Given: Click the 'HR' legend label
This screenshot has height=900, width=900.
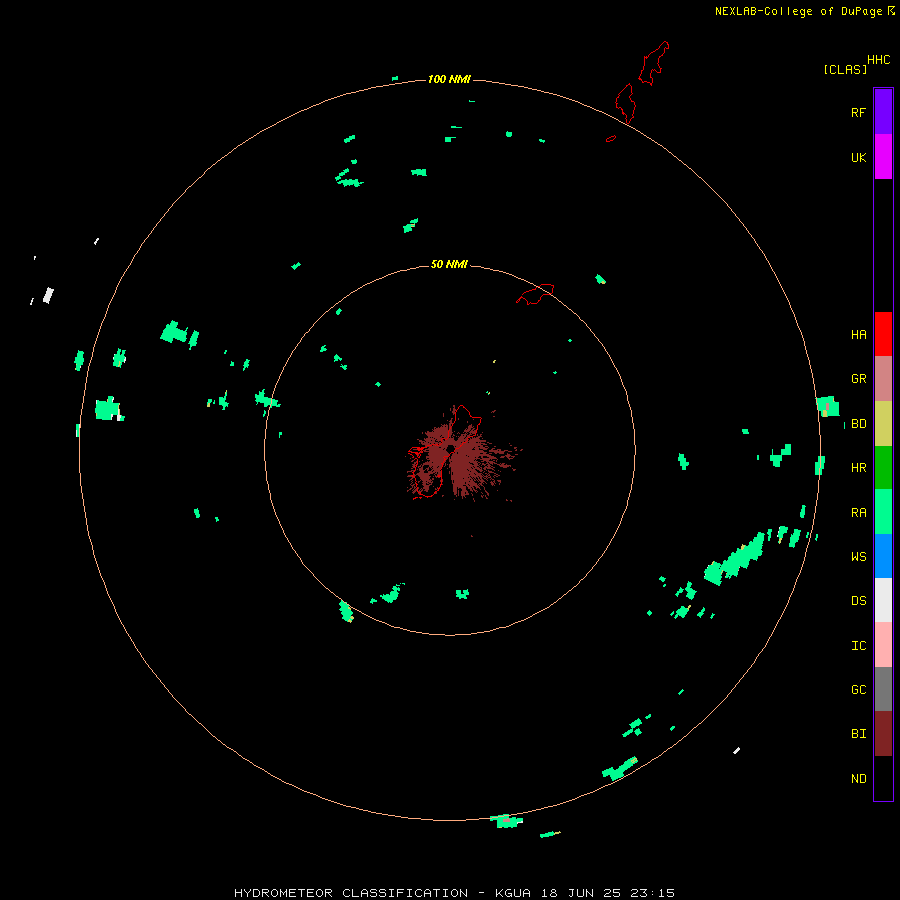Looking at the screenshot, I should (x=858, y=468).
